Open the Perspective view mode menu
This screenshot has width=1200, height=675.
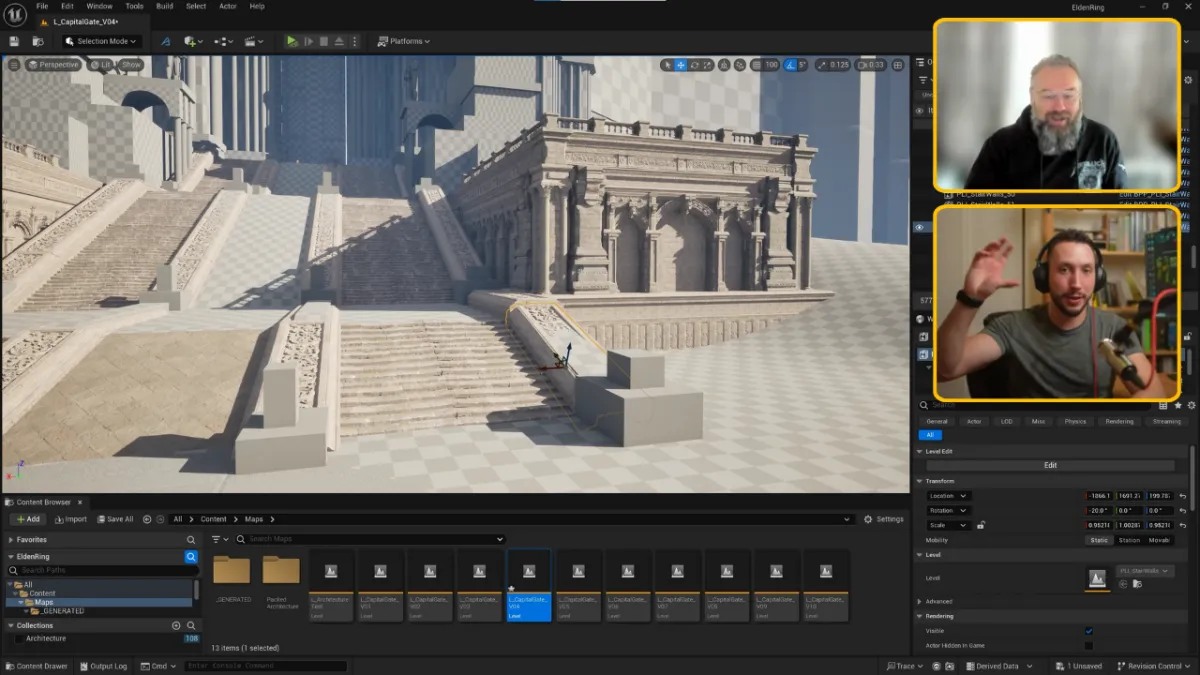point(54,64)
